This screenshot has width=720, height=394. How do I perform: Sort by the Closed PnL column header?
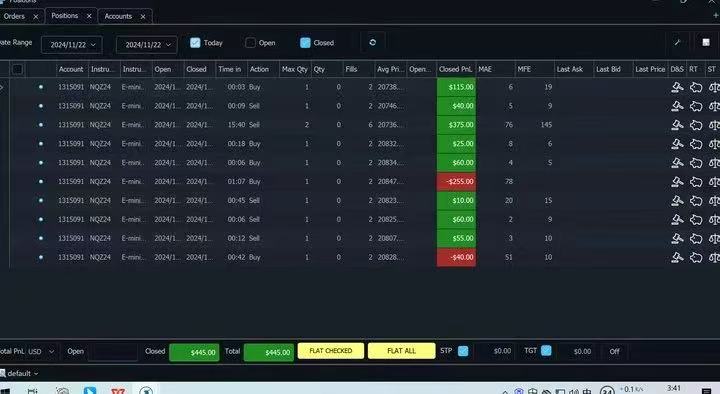click(x=455, y=69)
